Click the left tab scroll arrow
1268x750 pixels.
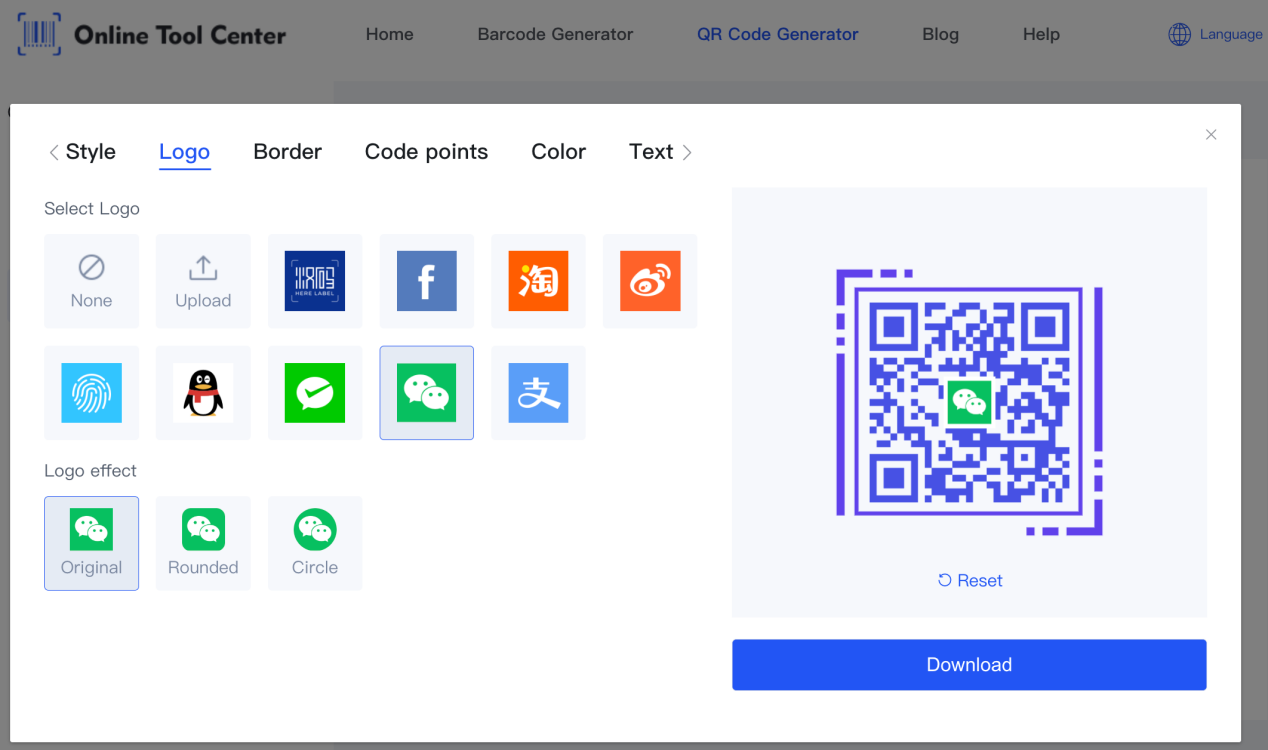point(54,153)
